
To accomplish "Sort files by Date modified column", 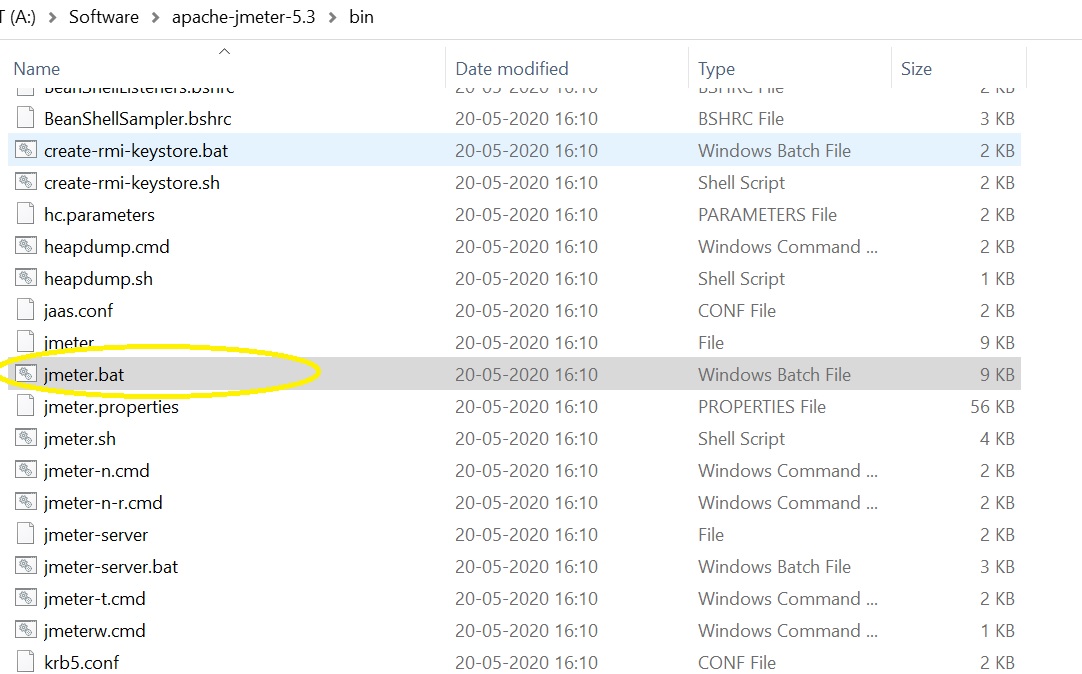I will 511,69.
